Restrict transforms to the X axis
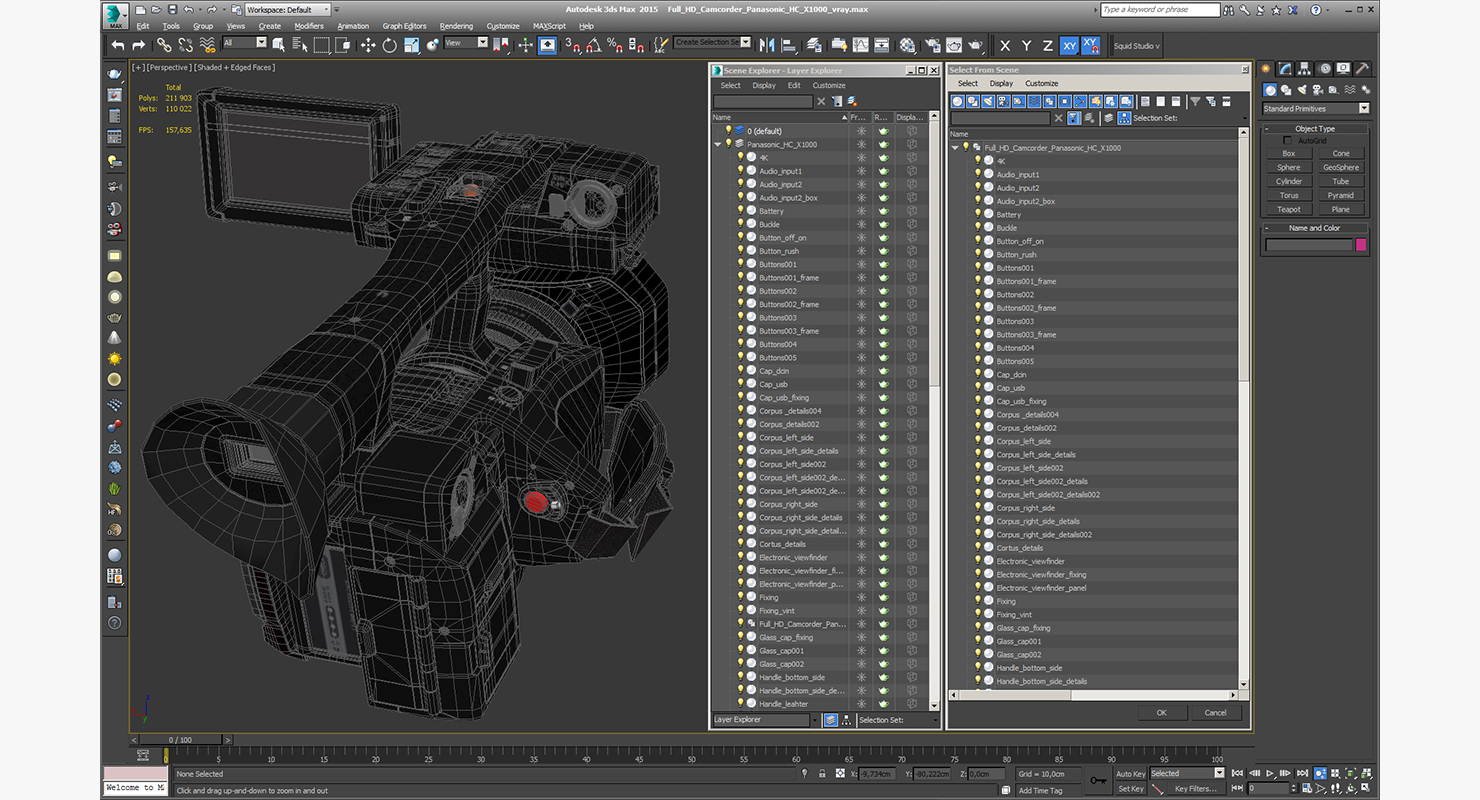The width and height of the screenshot is (1480, 800). [x=1005, y=46]
